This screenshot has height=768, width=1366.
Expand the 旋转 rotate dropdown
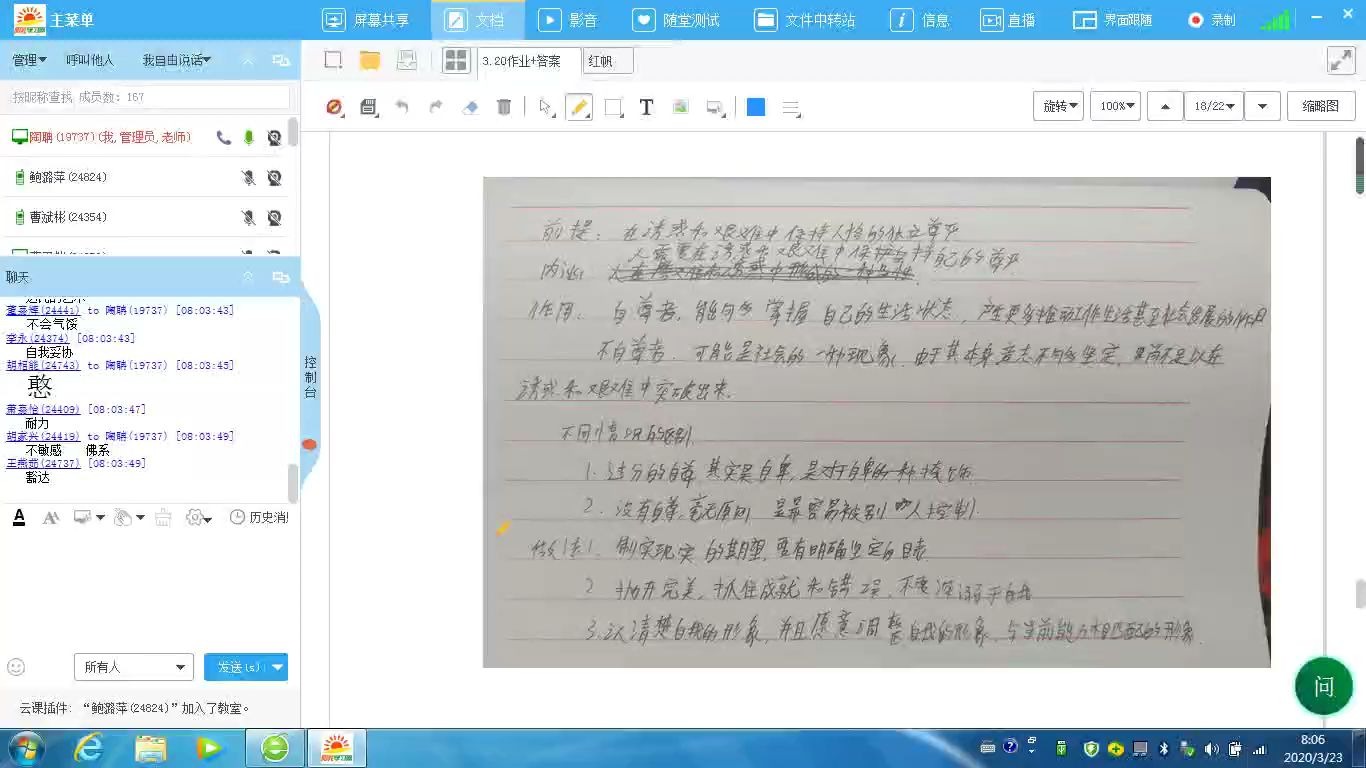(1058, 106)
